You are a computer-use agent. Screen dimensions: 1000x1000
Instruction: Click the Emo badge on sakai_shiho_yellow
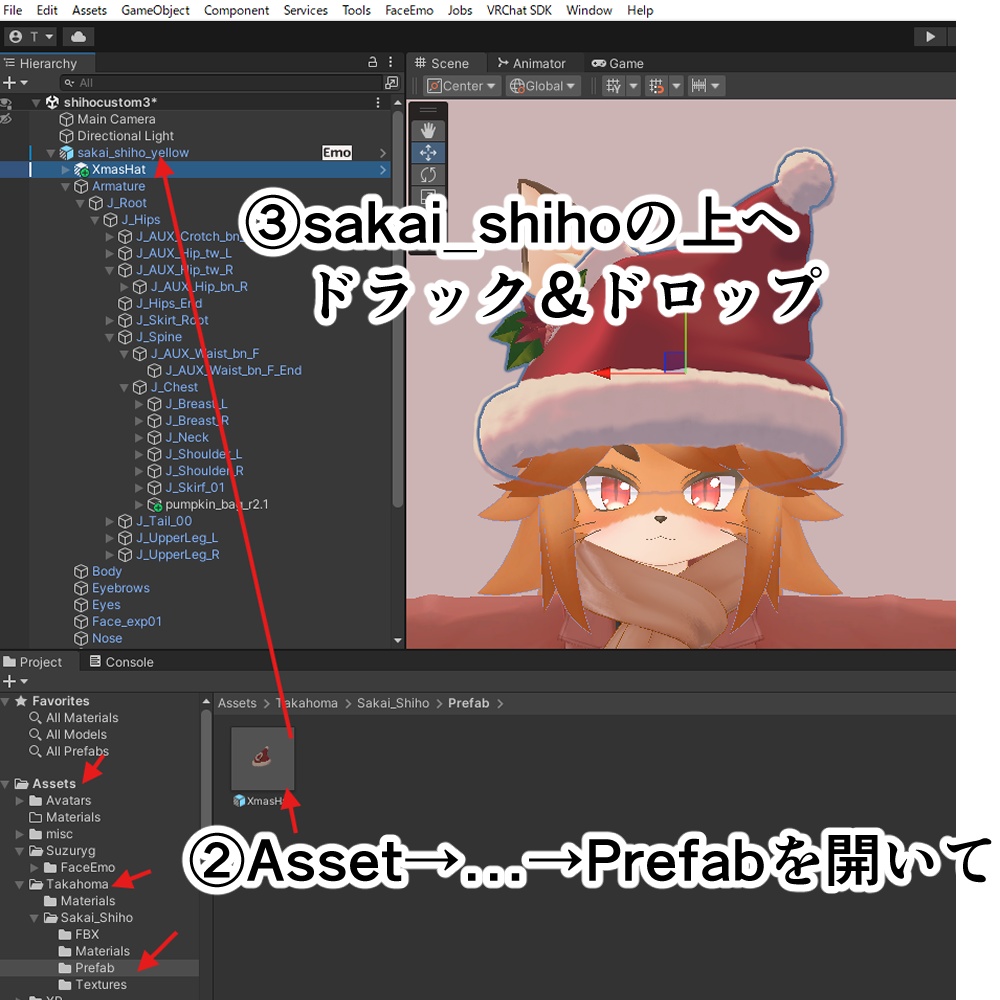(x=337, y=152)
